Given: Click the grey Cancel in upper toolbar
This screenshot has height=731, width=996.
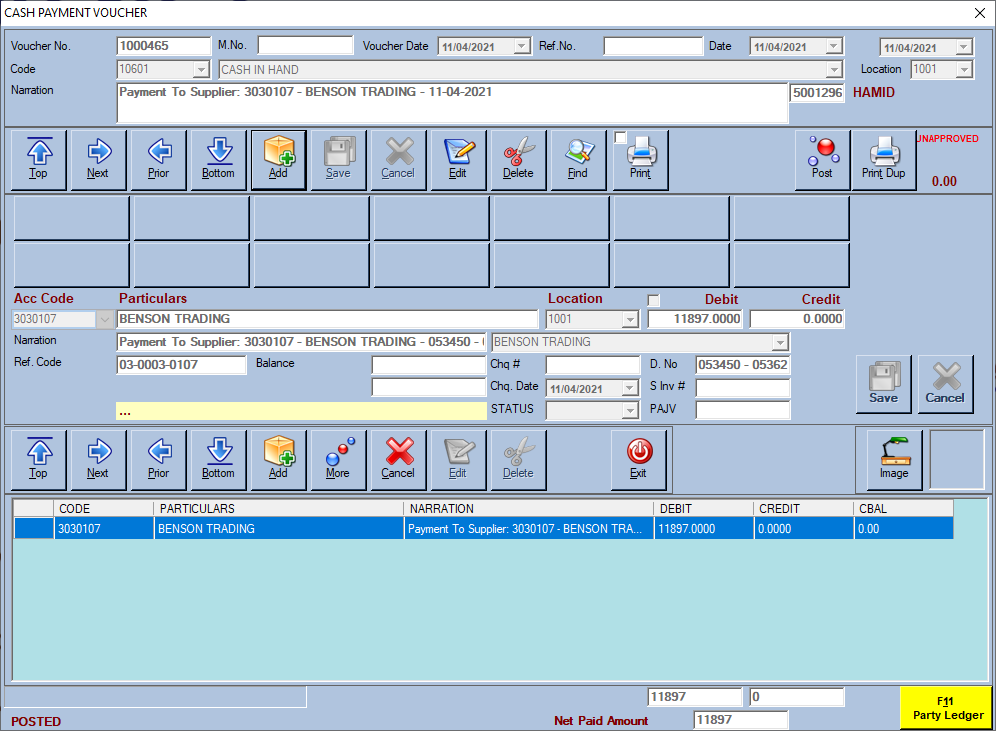Looking at the screenshot, I should [x=398, y=160].
